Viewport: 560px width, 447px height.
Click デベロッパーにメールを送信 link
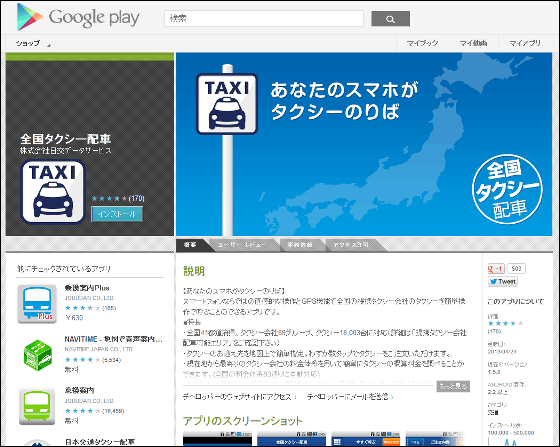click(350, 397)
